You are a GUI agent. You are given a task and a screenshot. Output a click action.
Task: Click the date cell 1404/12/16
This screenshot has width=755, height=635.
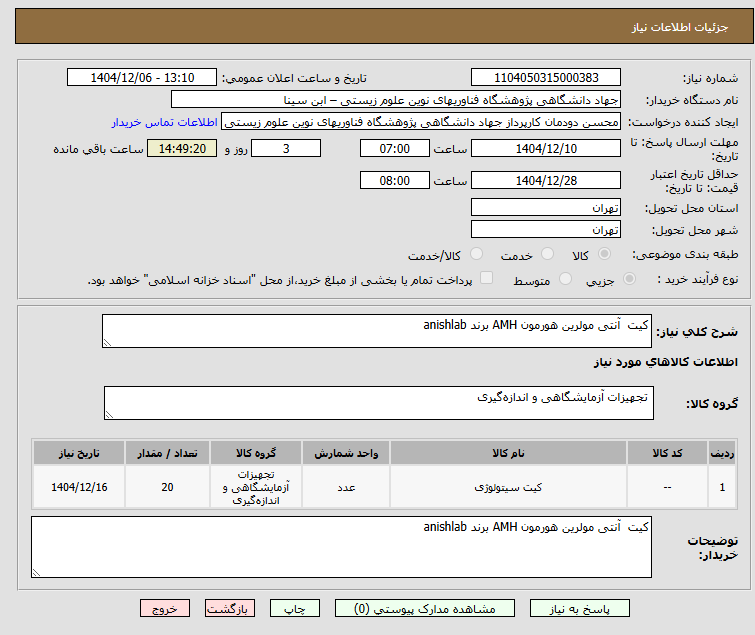tap(79, 487)
